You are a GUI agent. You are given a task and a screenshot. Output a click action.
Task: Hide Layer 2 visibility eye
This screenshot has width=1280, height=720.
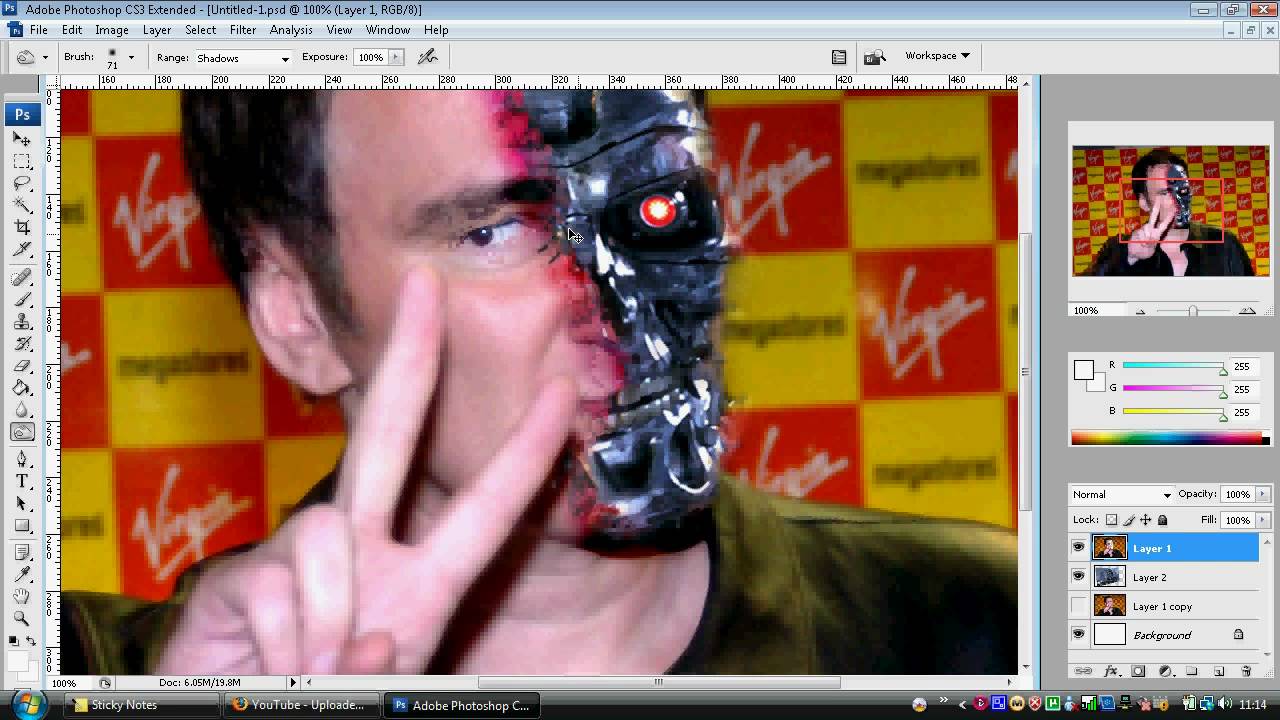point(1078,577)
